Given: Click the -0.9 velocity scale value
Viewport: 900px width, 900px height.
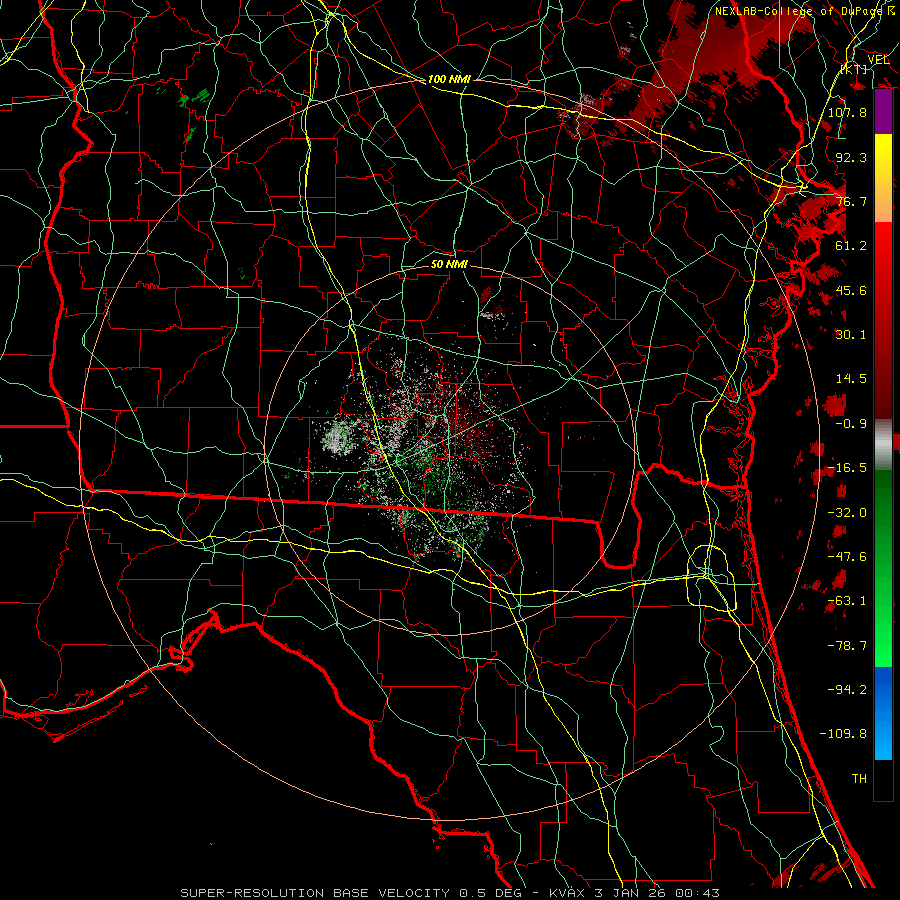Looking at the screenshot, I should pyautogui.click(x=851, y=424).
